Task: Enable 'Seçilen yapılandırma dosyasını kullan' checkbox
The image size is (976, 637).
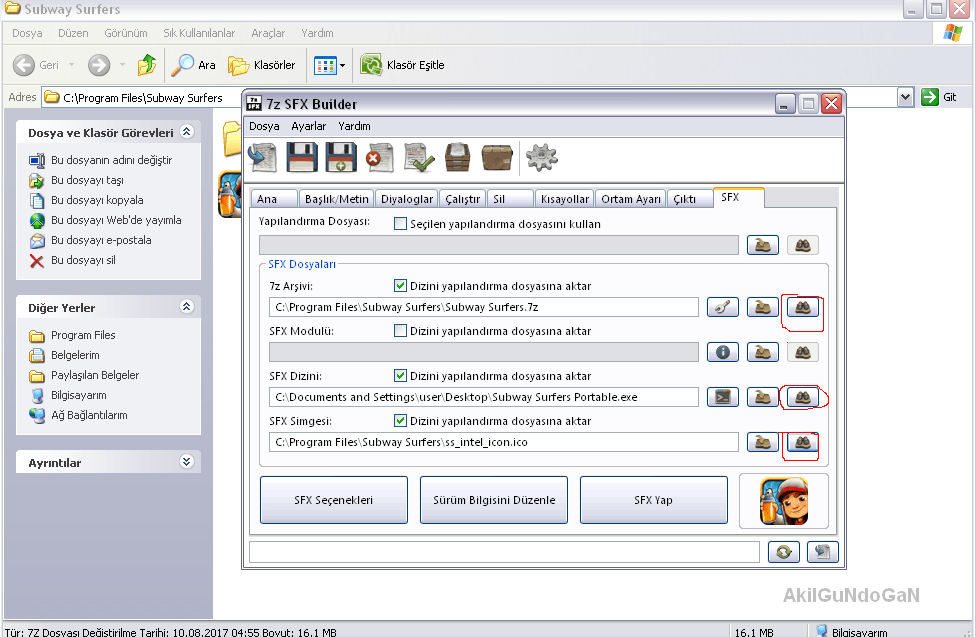Action: (x=401, y=224)
